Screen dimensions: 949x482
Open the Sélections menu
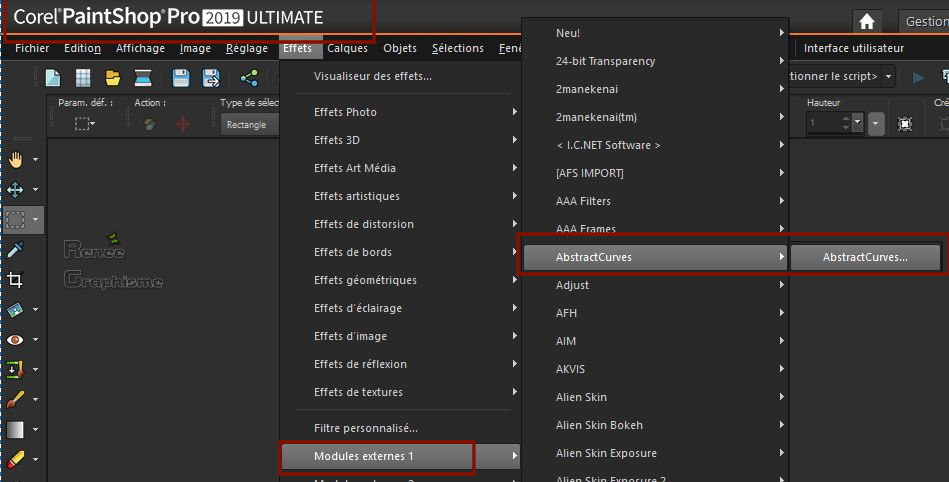coord(458,48)
